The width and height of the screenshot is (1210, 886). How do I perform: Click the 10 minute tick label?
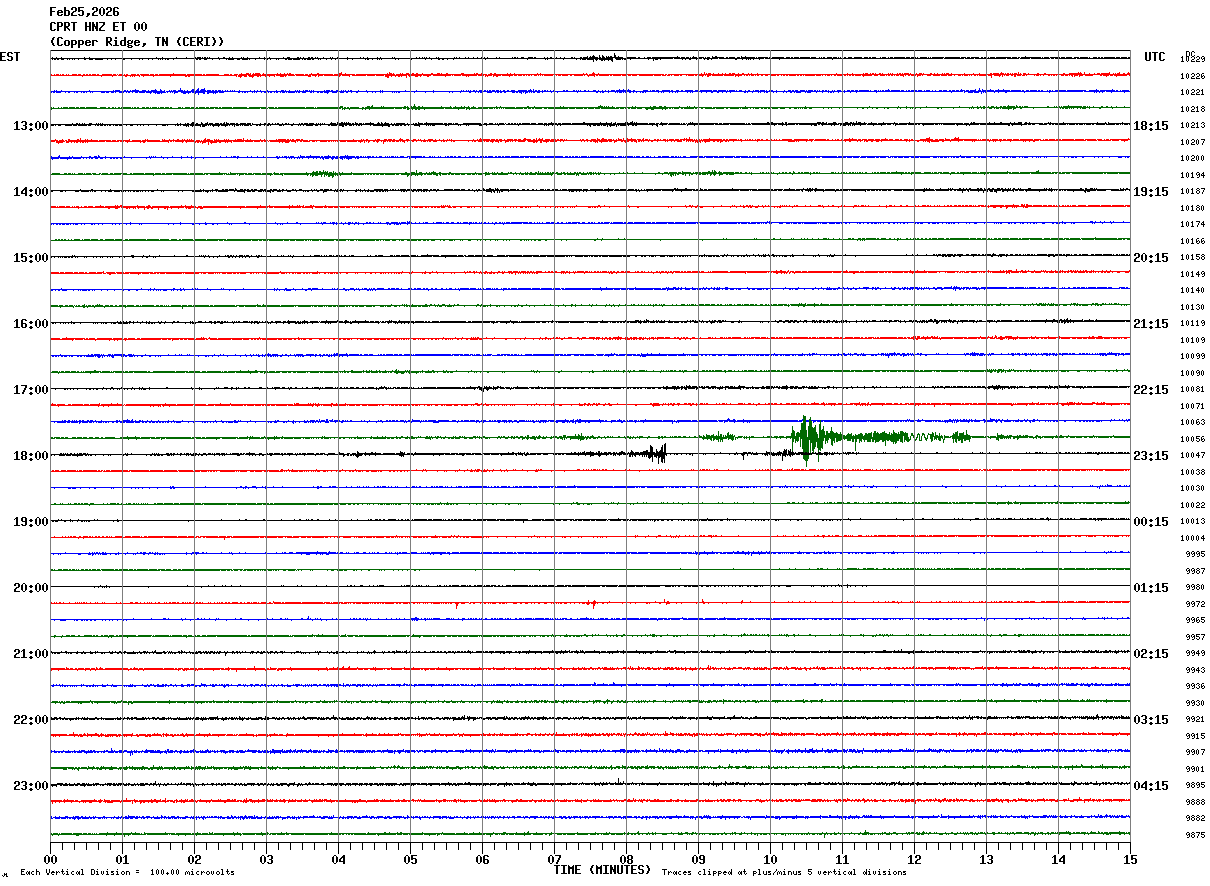[x=770, y=859]
